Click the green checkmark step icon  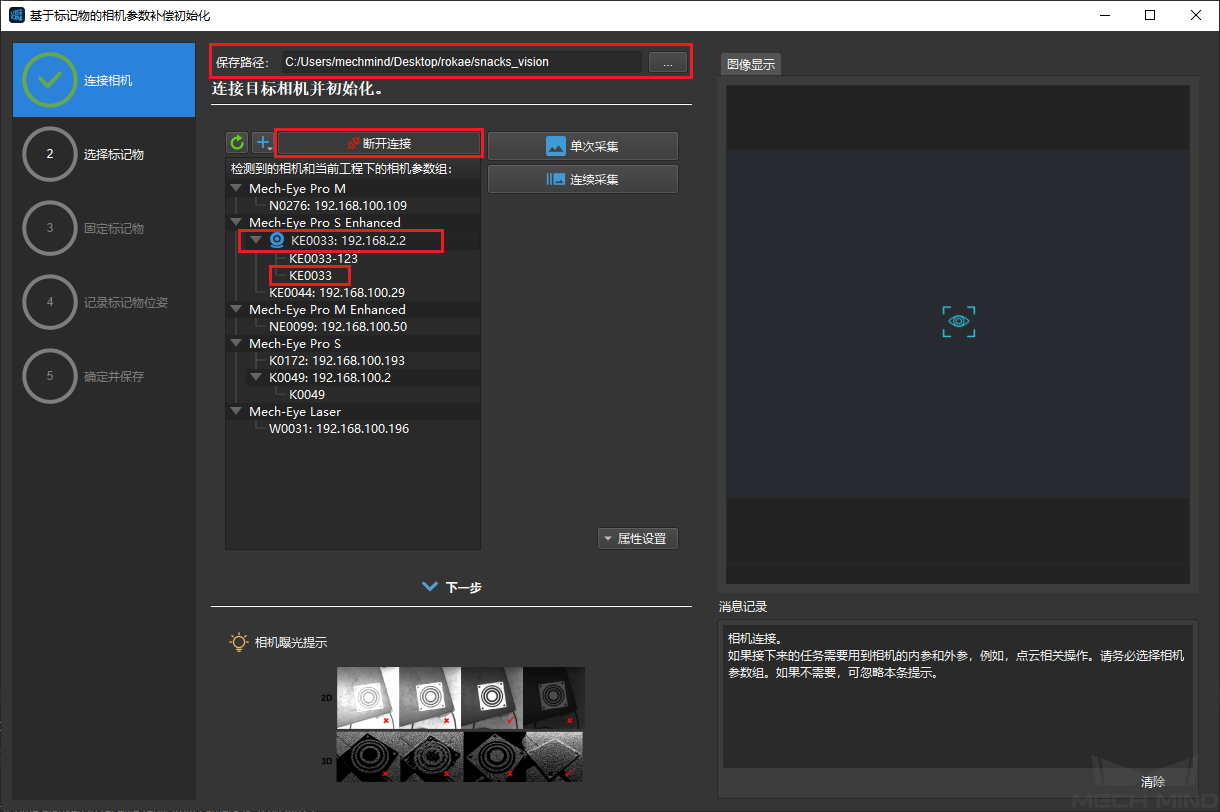pyautogui.click(x=49, y=80)
